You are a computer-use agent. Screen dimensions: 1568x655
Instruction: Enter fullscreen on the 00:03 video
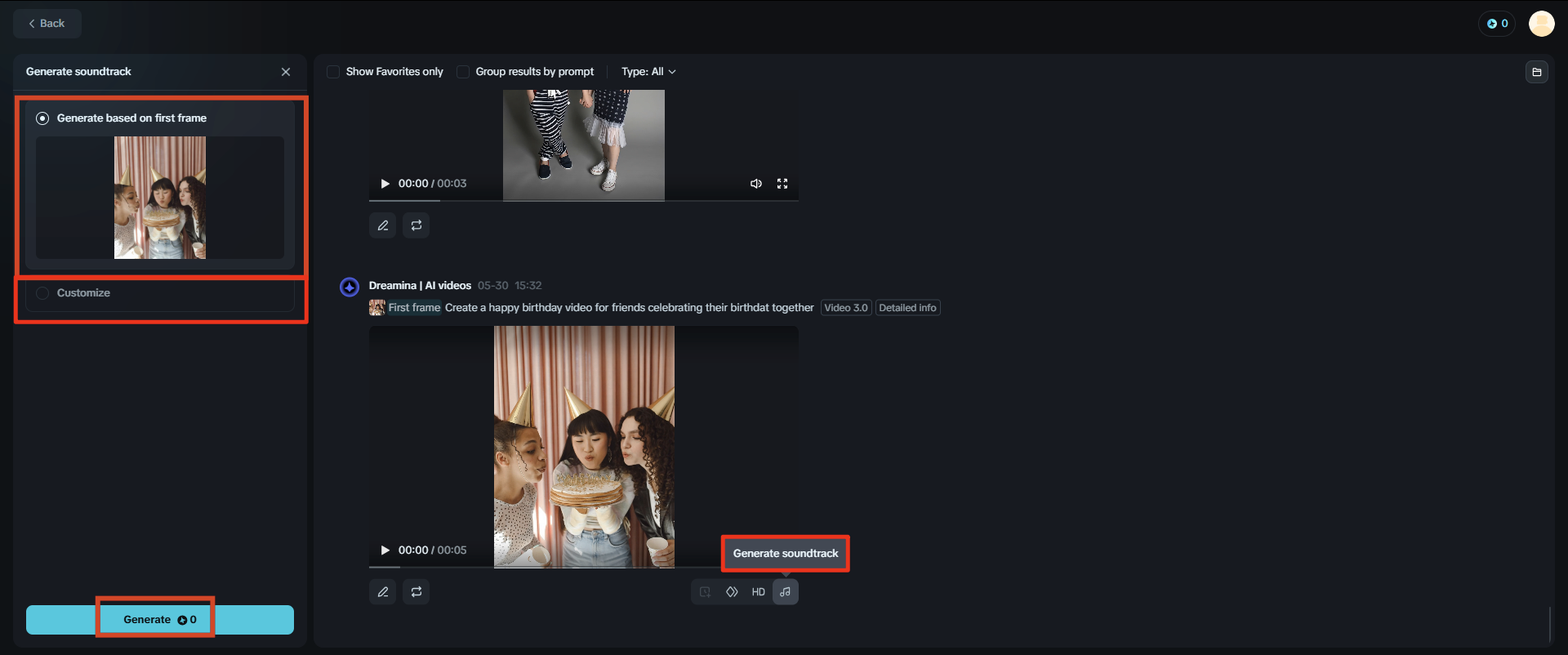782,184
